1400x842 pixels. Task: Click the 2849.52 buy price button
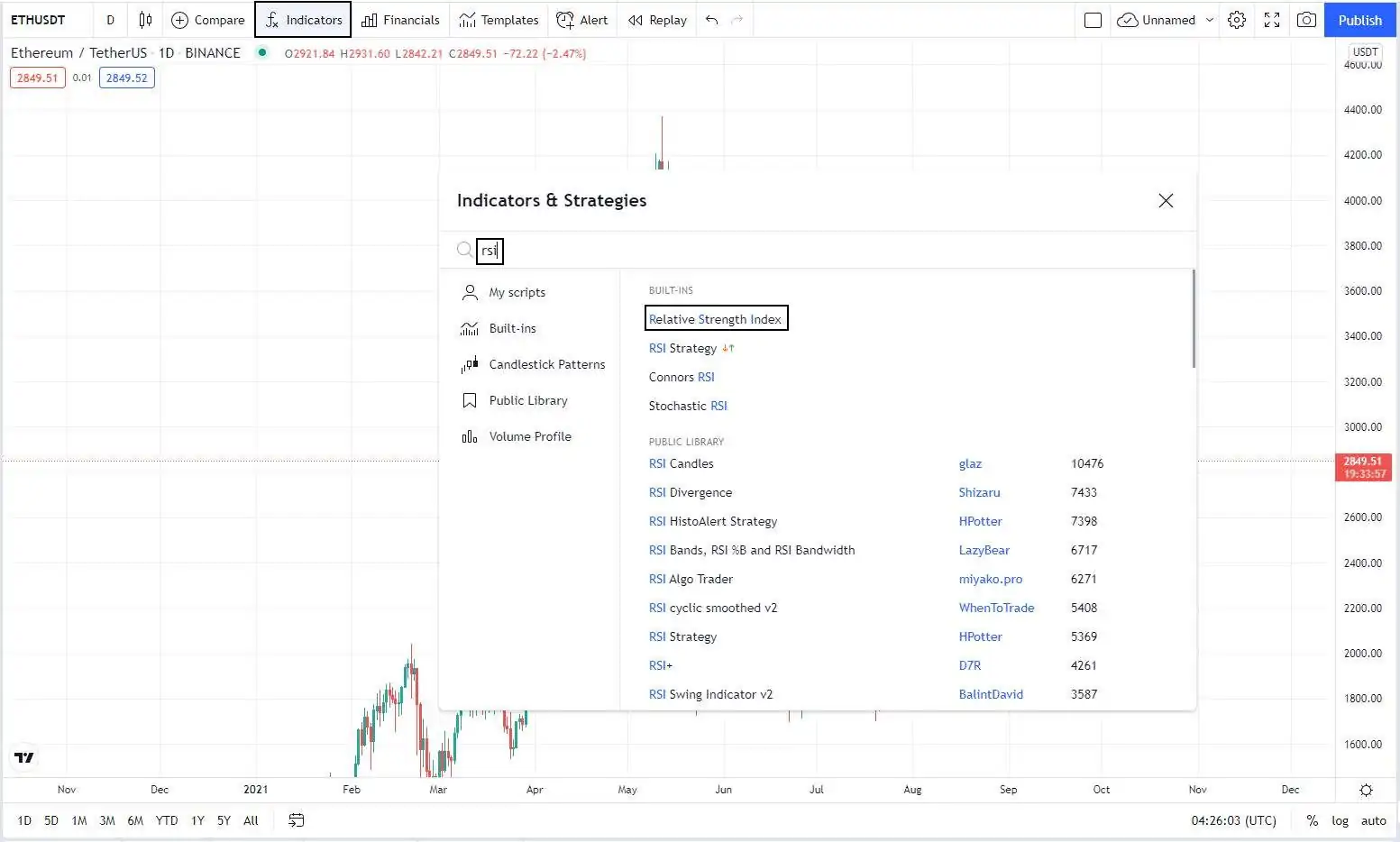click(126, 78)
